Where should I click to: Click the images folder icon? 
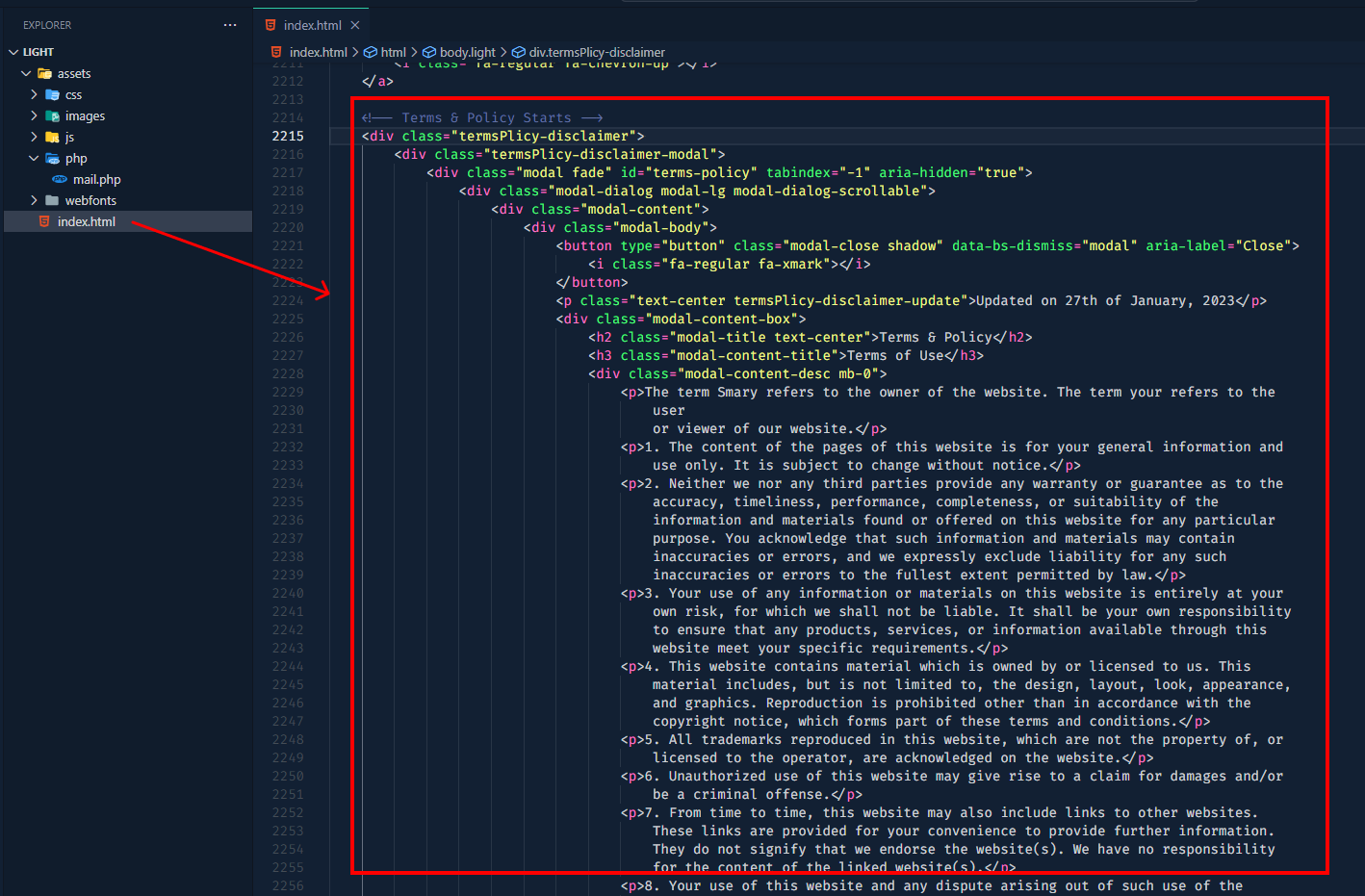(52, 115)
